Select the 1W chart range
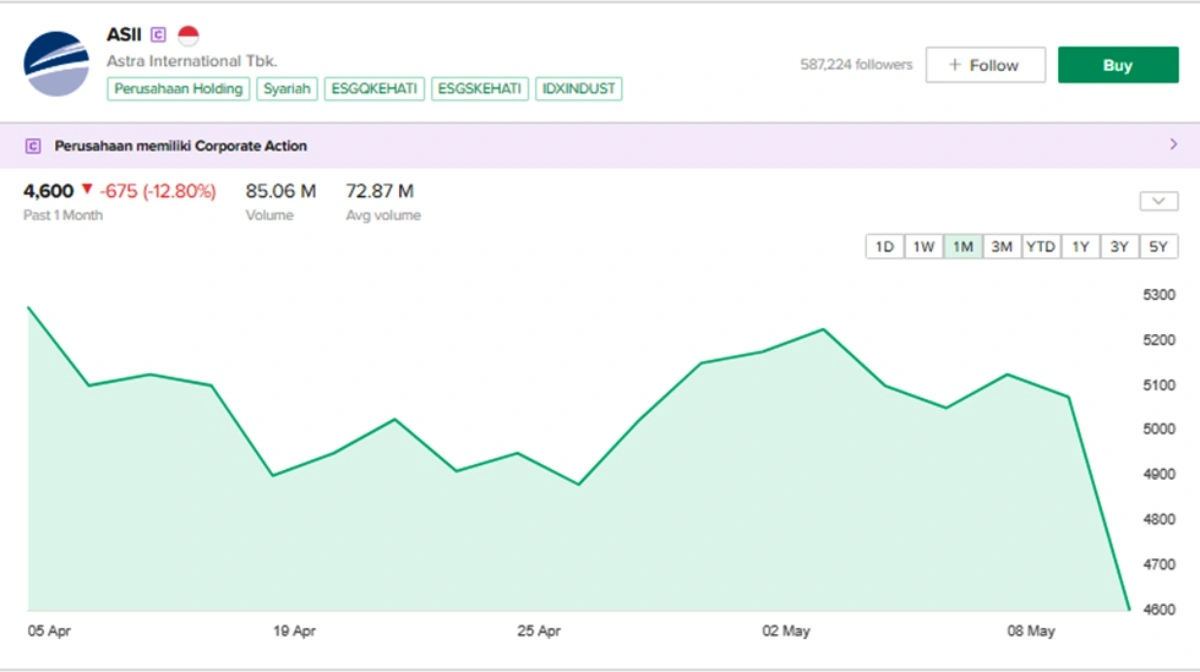1200x672 pixels. pos(924,247)
